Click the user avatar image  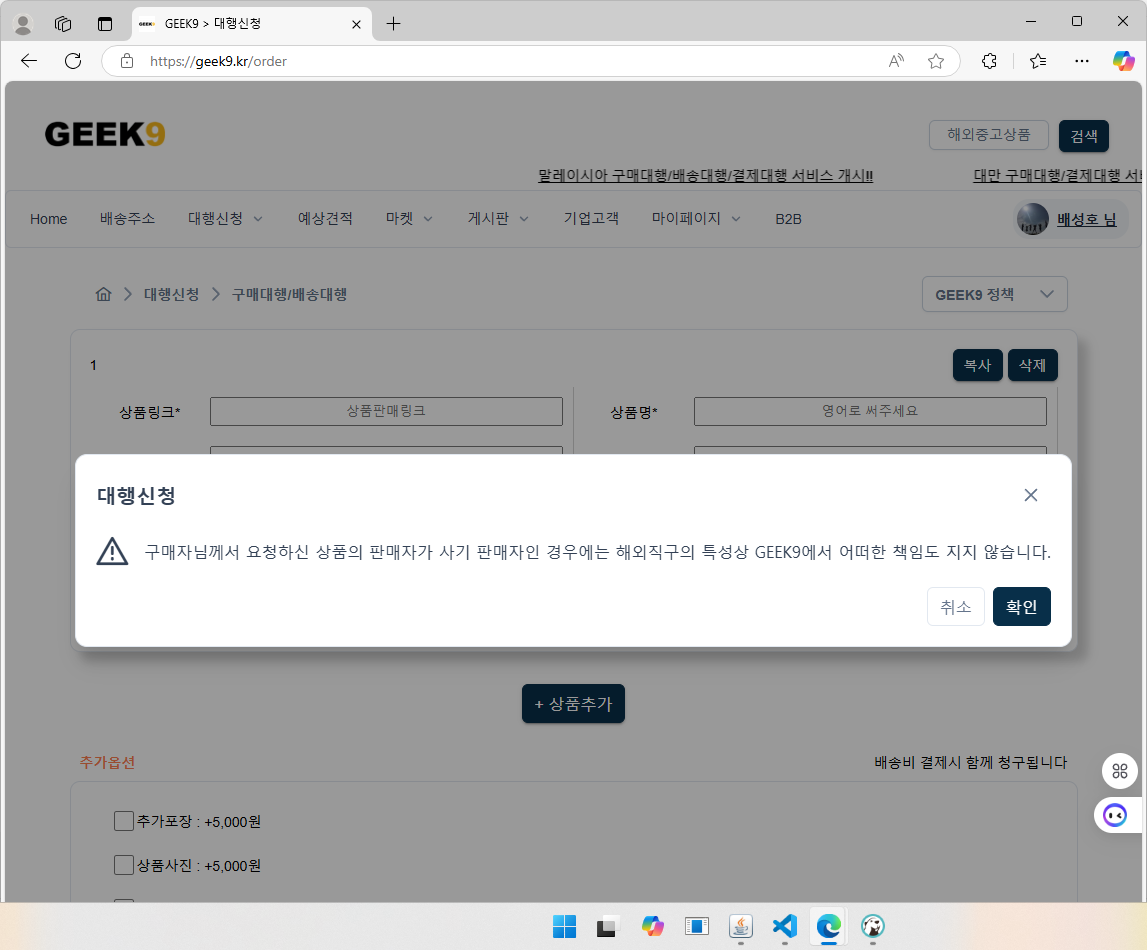pyautogui.click(x=1032, y=219)
